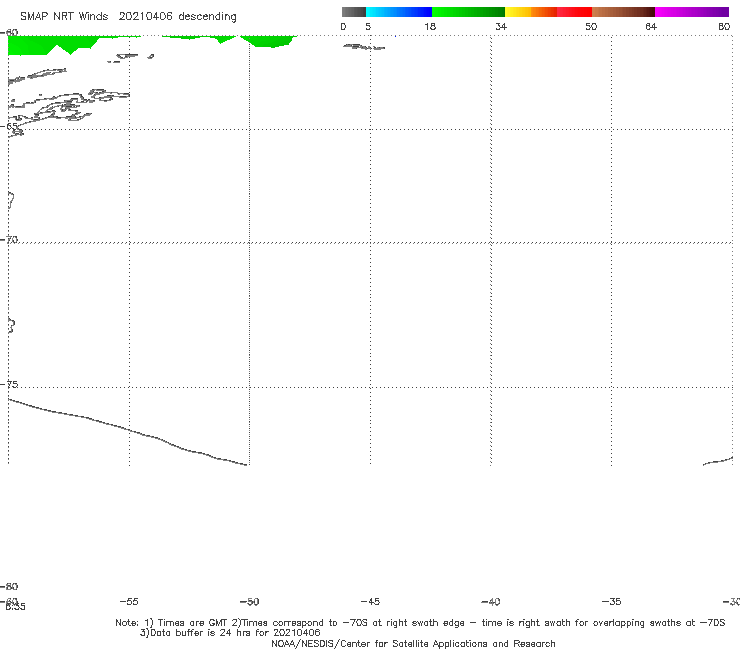Click the word 'descending' in the title

click(x=208, y=17)
